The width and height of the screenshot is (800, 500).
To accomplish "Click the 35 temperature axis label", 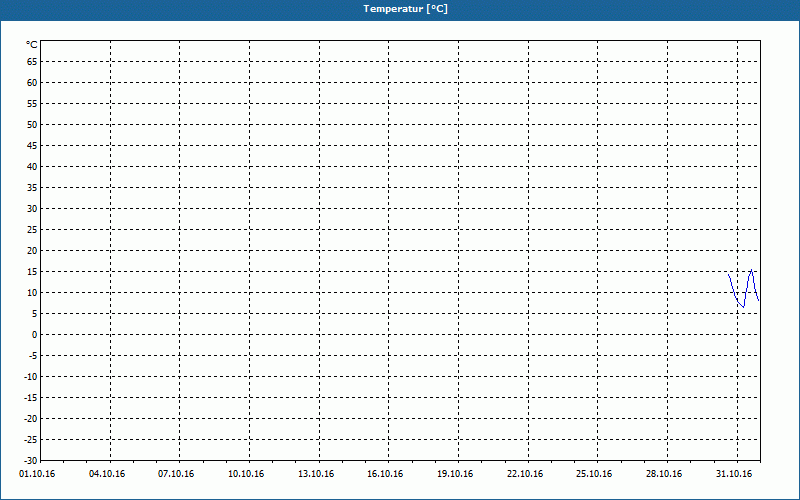I will click(32, 188).
